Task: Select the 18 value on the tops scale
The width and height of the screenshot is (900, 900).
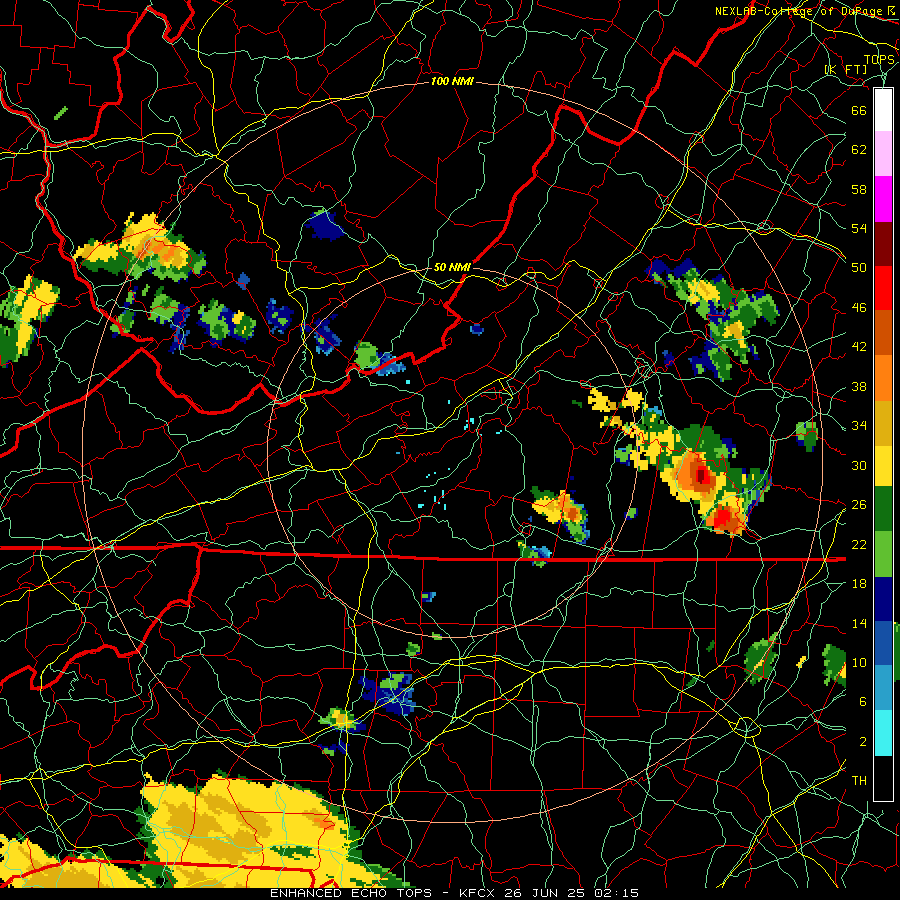Action: (859, 584)
